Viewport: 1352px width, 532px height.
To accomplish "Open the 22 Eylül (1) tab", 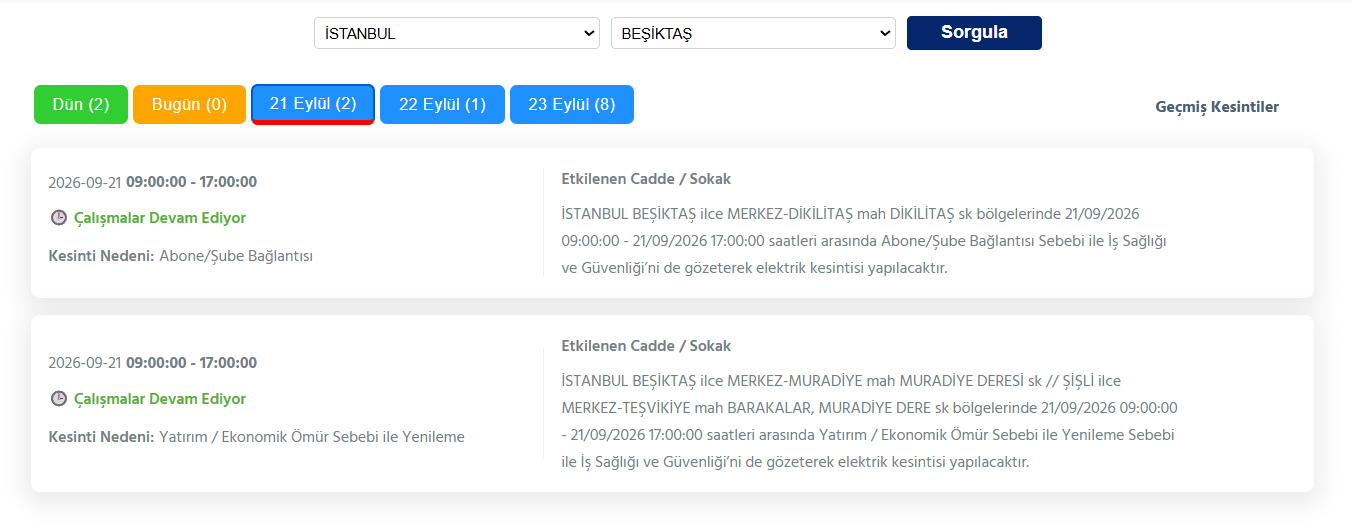I will pyautogui.click(x=442, y=104).
